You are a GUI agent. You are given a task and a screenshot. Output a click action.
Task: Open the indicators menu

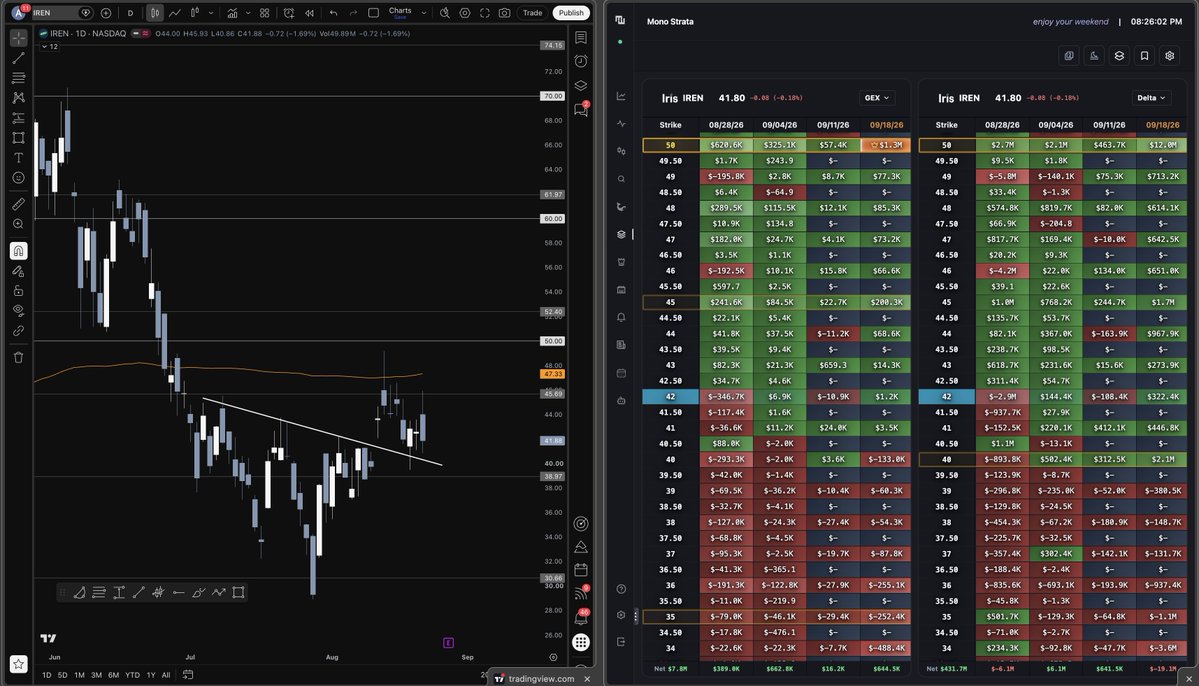coord(232,13)
